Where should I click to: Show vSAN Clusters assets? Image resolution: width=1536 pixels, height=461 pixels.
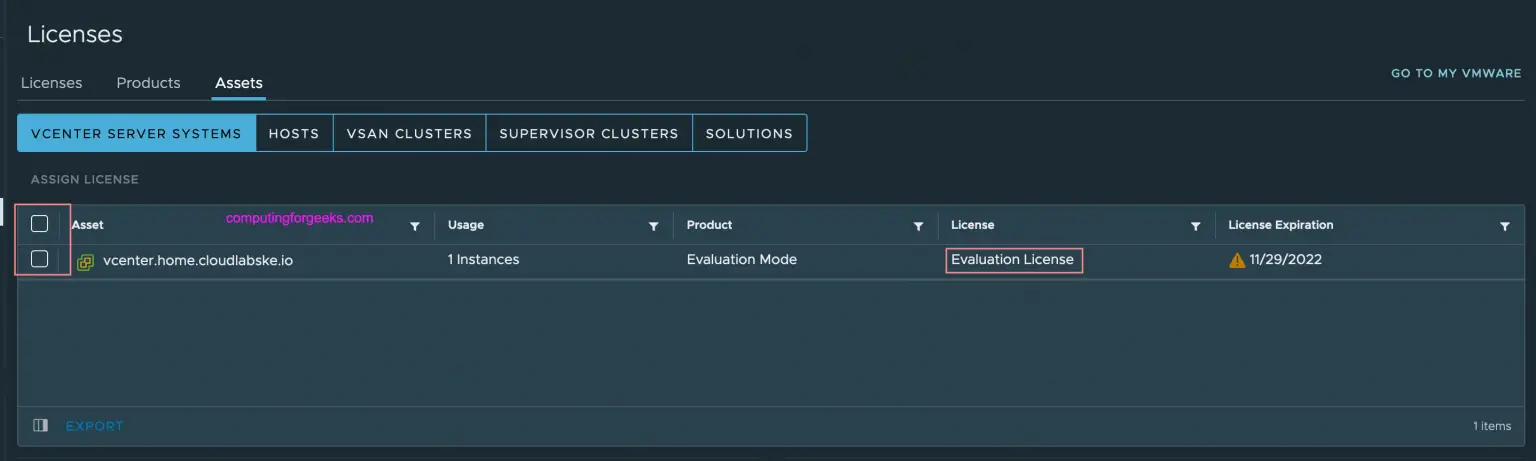point(409,133)
